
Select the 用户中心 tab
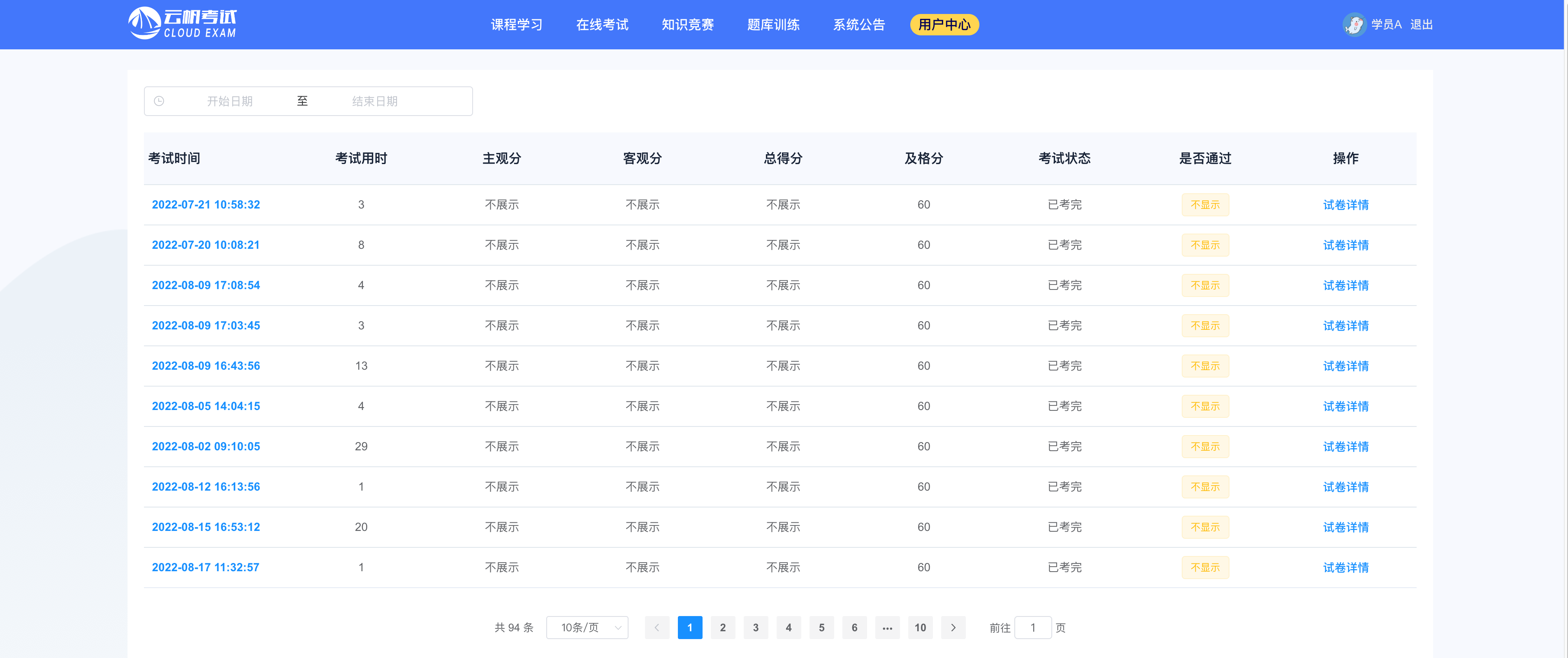(x=945, y=24)
